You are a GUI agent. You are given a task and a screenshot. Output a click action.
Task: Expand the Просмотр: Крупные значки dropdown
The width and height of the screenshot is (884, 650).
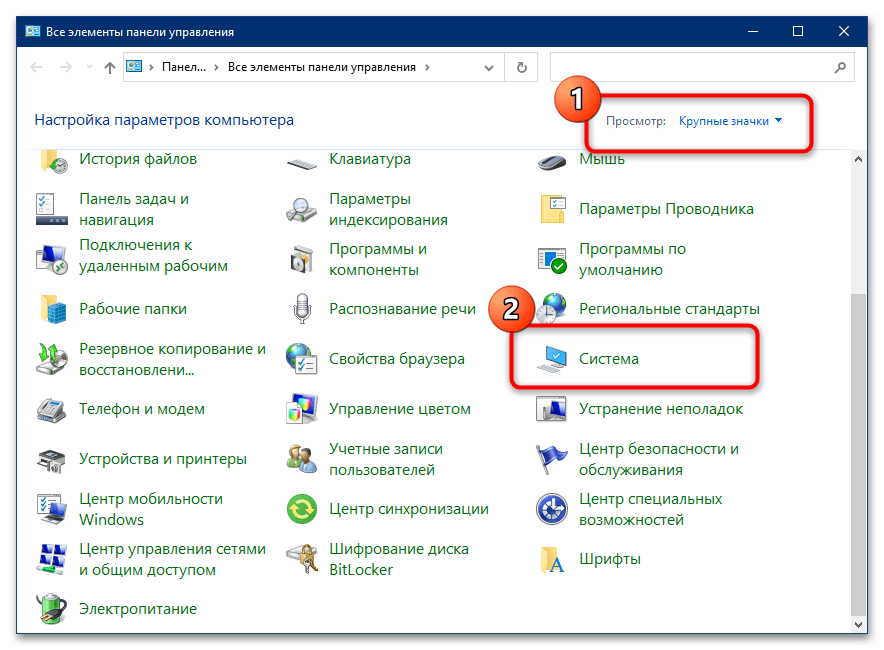pos(730,121)
